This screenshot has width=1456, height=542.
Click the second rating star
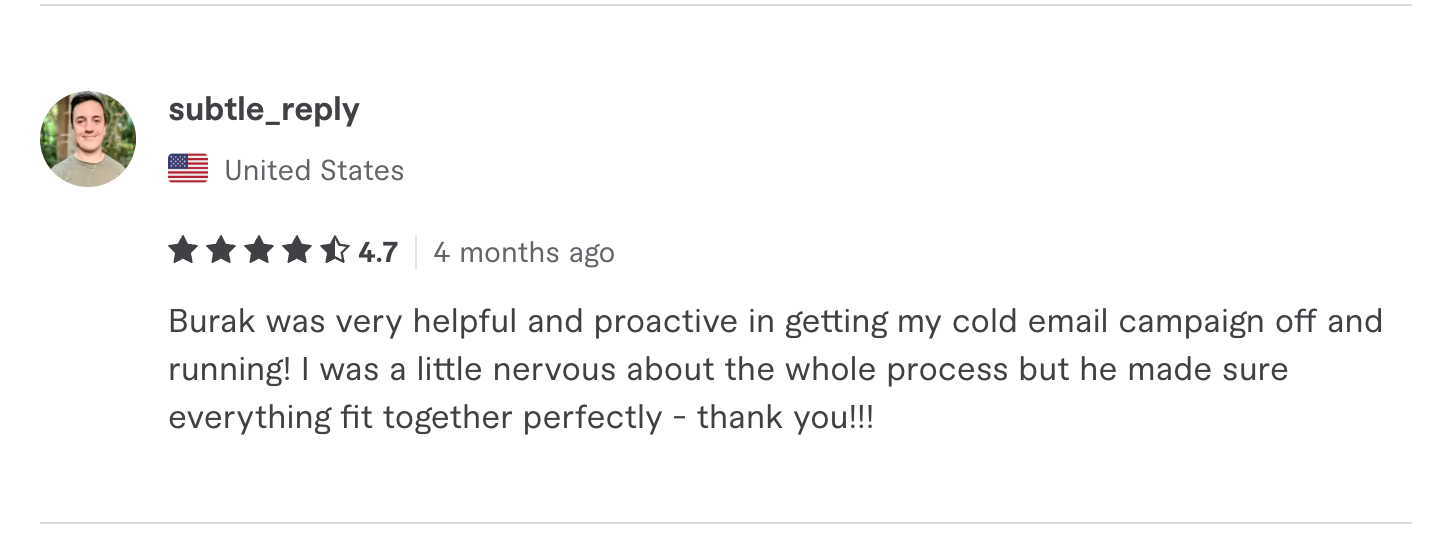coord(221,251)
